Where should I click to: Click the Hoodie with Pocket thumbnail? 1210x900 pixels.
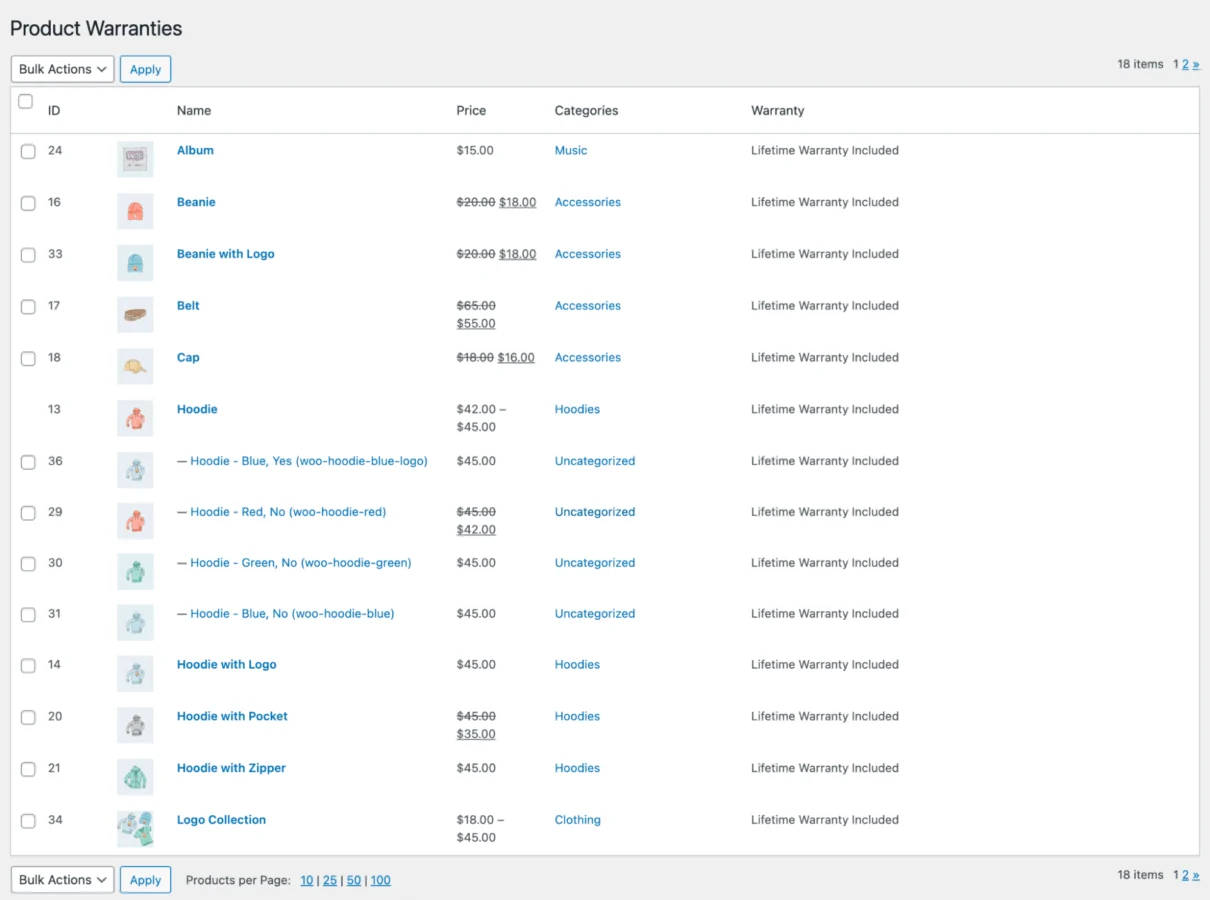pos(135,725)
